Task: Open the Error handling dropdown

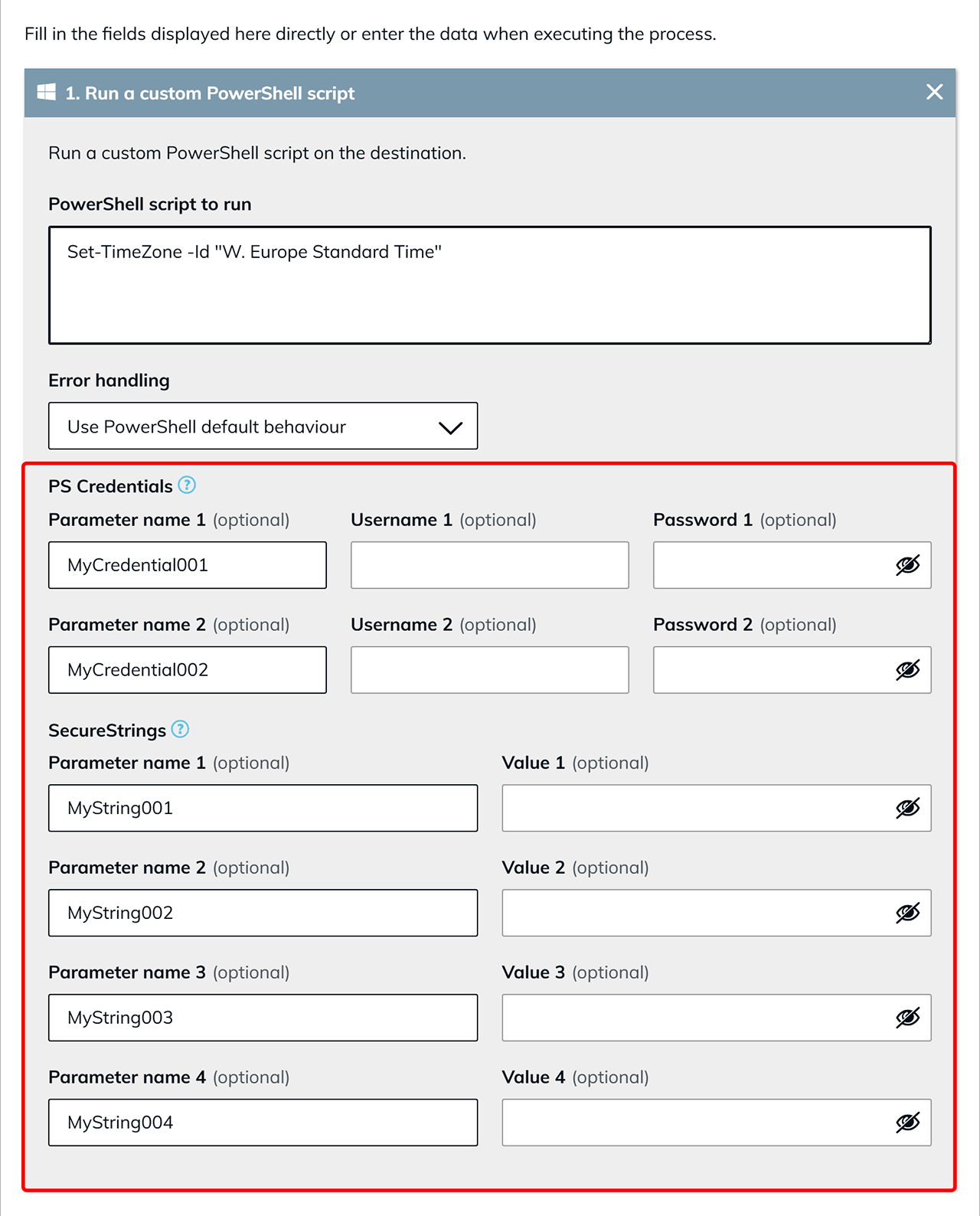Action: [263, 427]
